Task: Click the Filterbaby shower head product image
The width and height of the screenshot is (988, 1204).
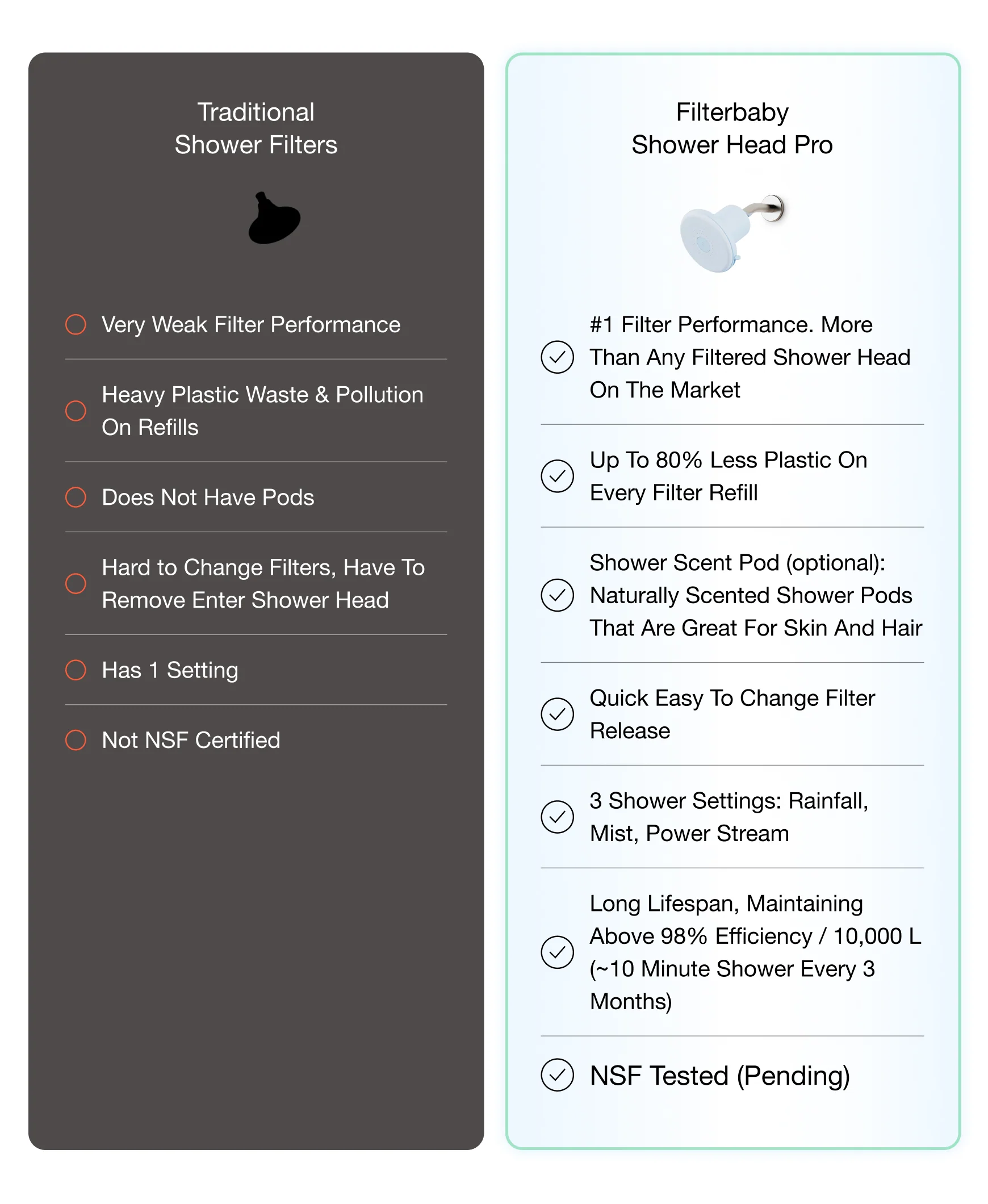Action: 730,232
